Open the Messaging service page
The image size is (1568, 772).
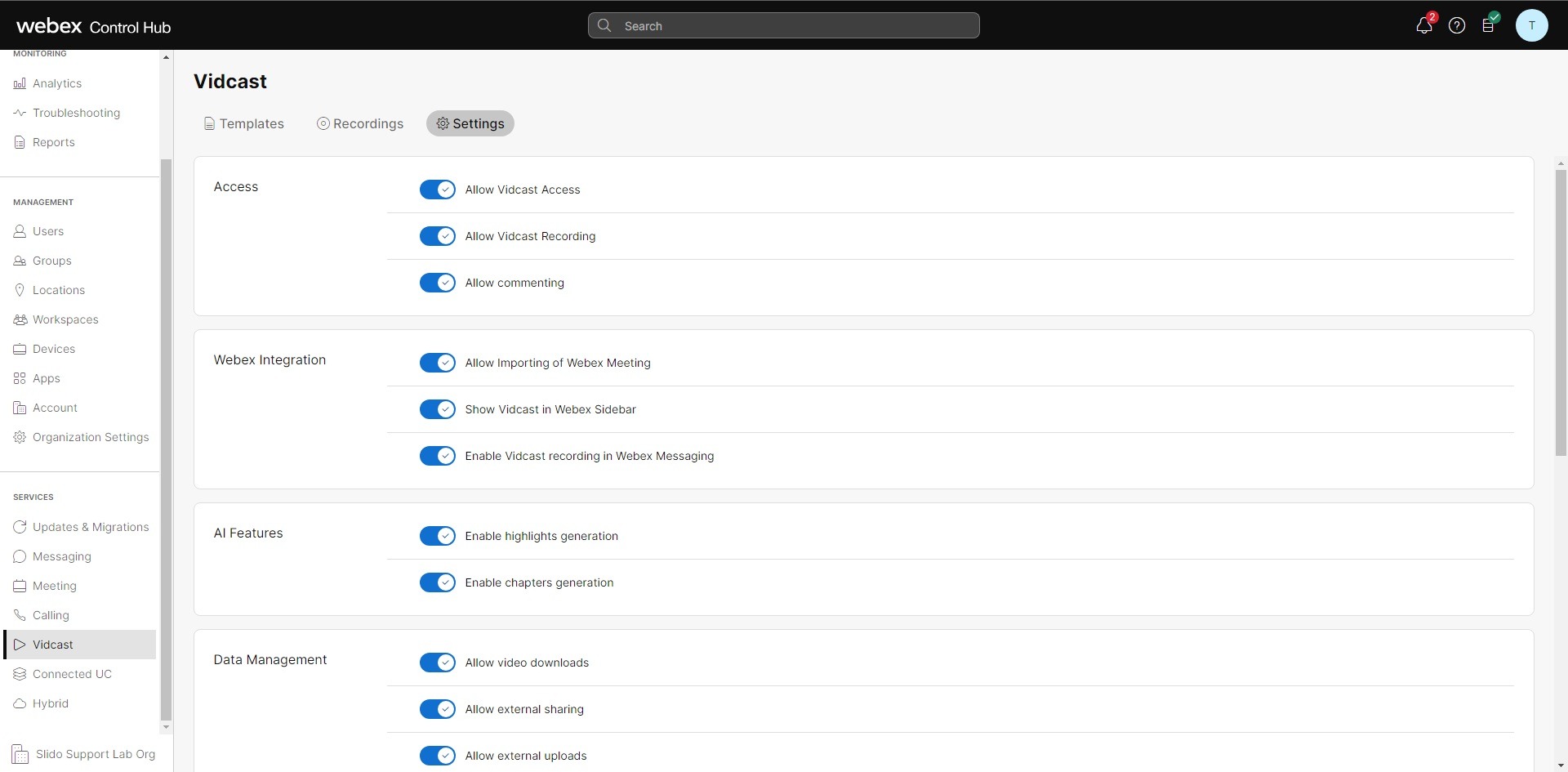pos(62,556)
